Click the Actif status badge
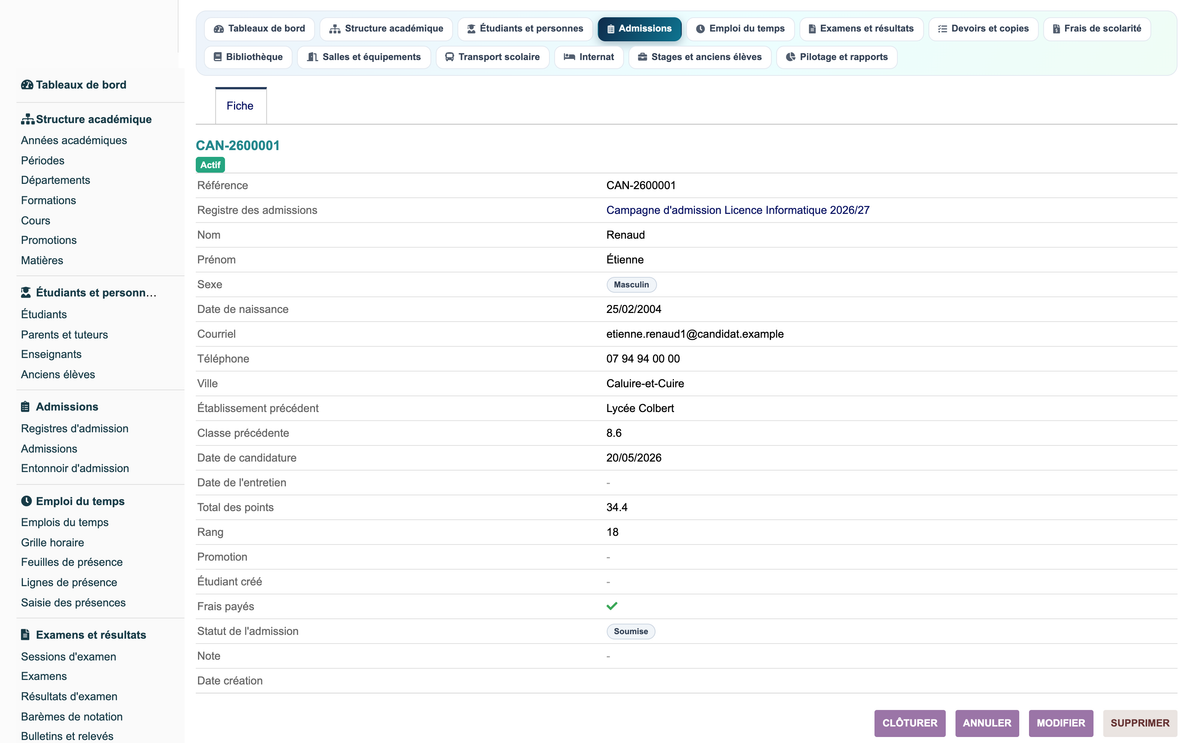Viewport: 1200px width, 743px height. click(210, 165)
